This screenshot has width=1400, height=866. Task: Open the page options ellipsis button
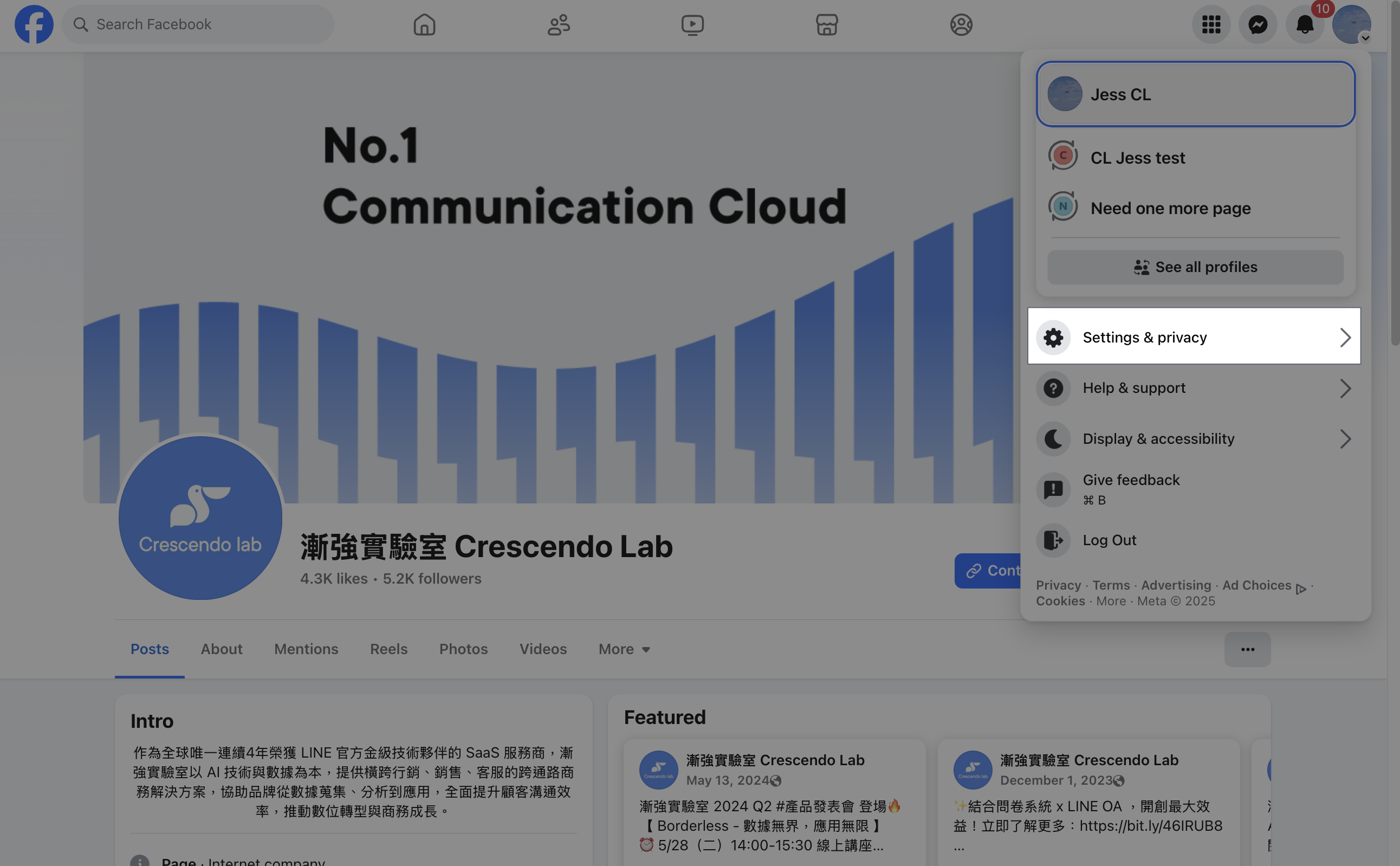click(x=1247, y=649)
